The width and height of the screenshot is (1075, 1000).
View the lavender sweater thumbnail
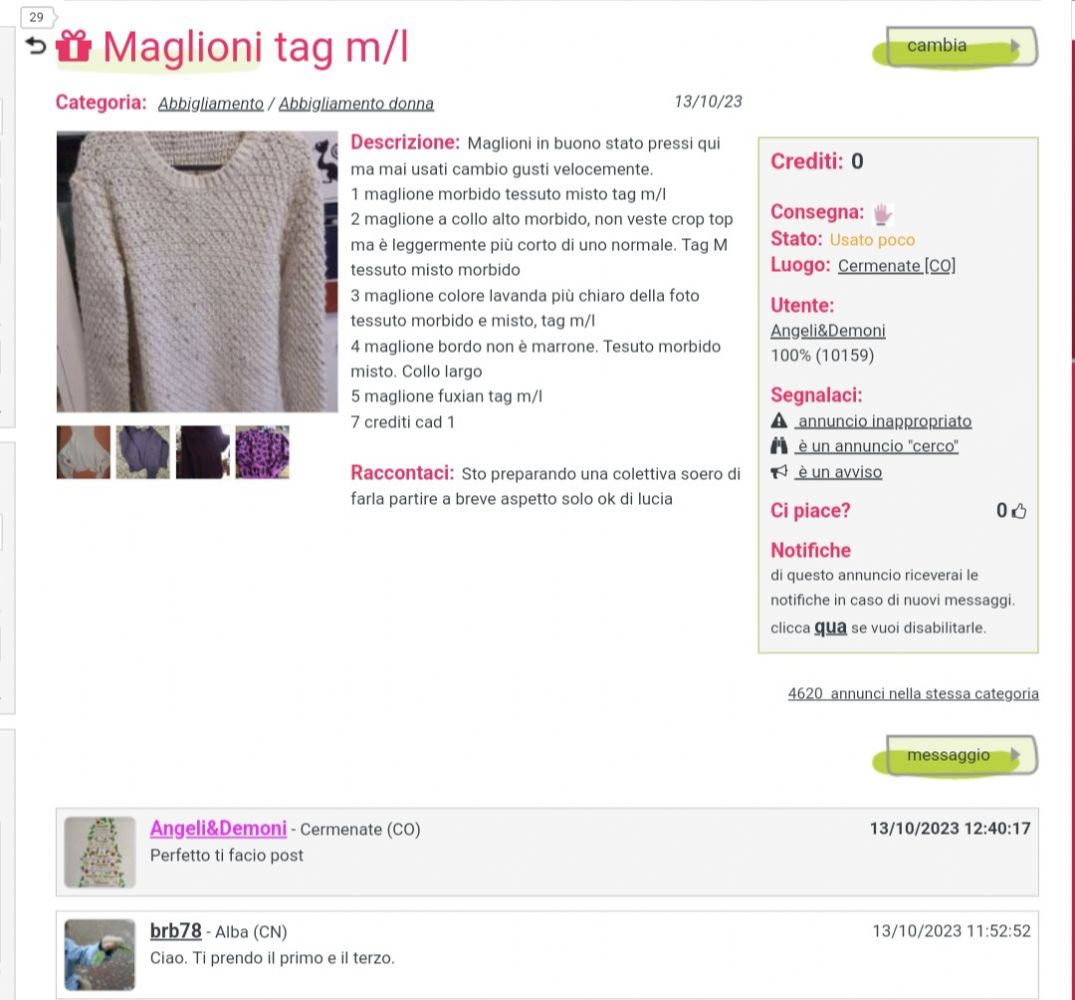pos(143,452)
